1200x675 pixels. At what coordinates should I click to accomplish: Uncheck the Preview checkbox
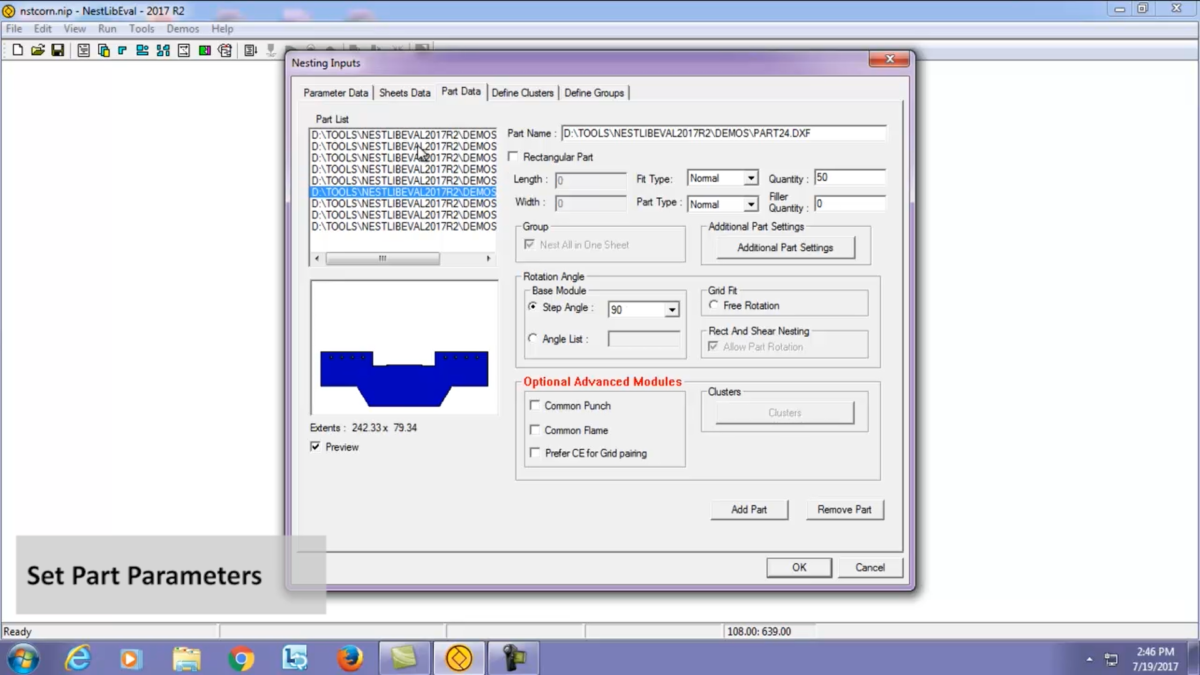(316, 447)
